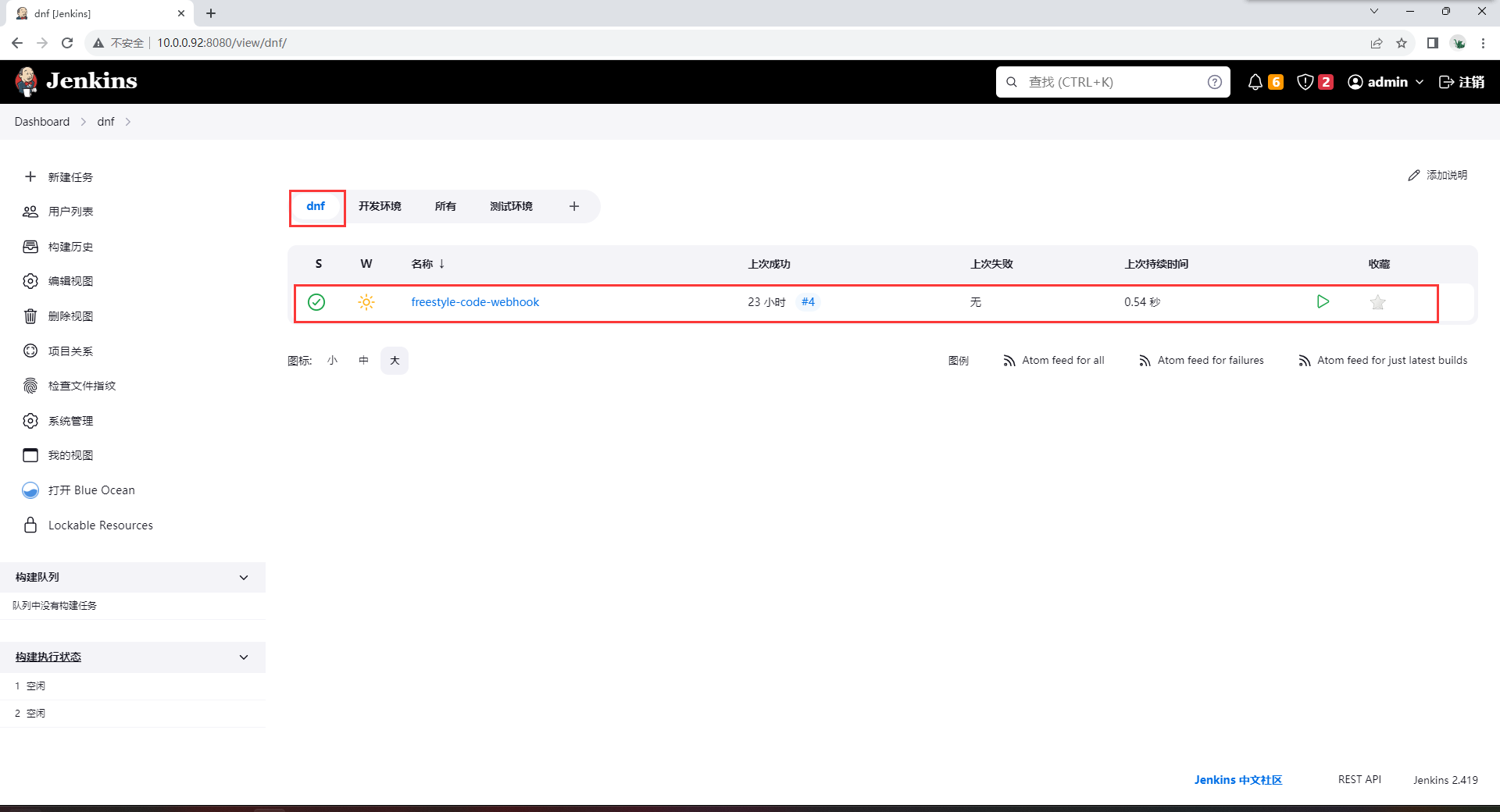1500x812 pixels.
Task: Click the 构建执行状态 heading link
Action: click(48, 657)
